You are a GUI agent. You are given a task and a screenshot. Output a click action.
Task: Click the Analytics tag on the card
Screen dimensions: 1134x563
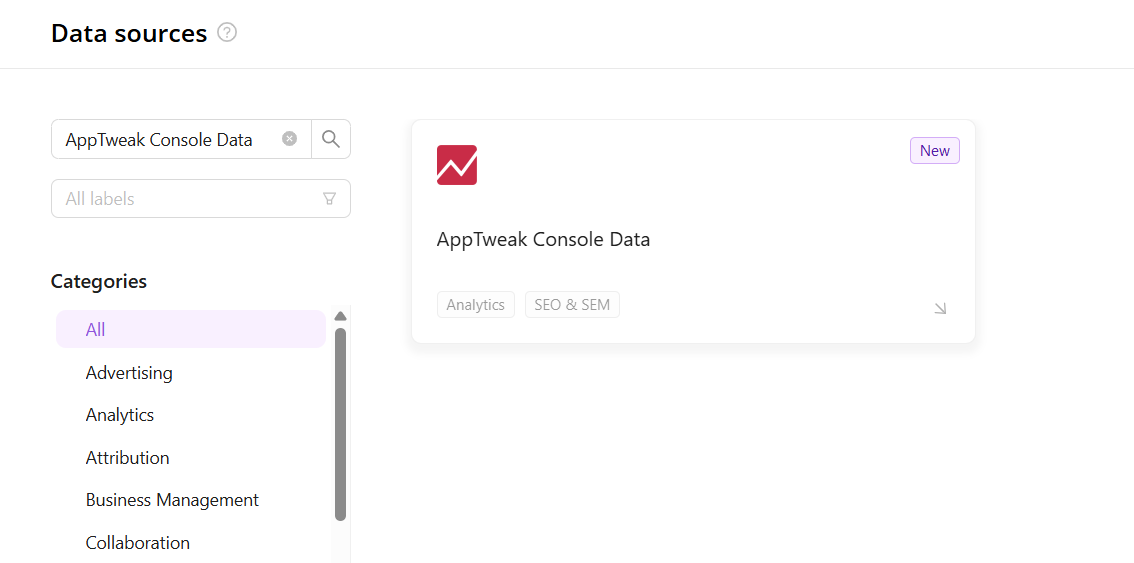[x=476, y=305]
